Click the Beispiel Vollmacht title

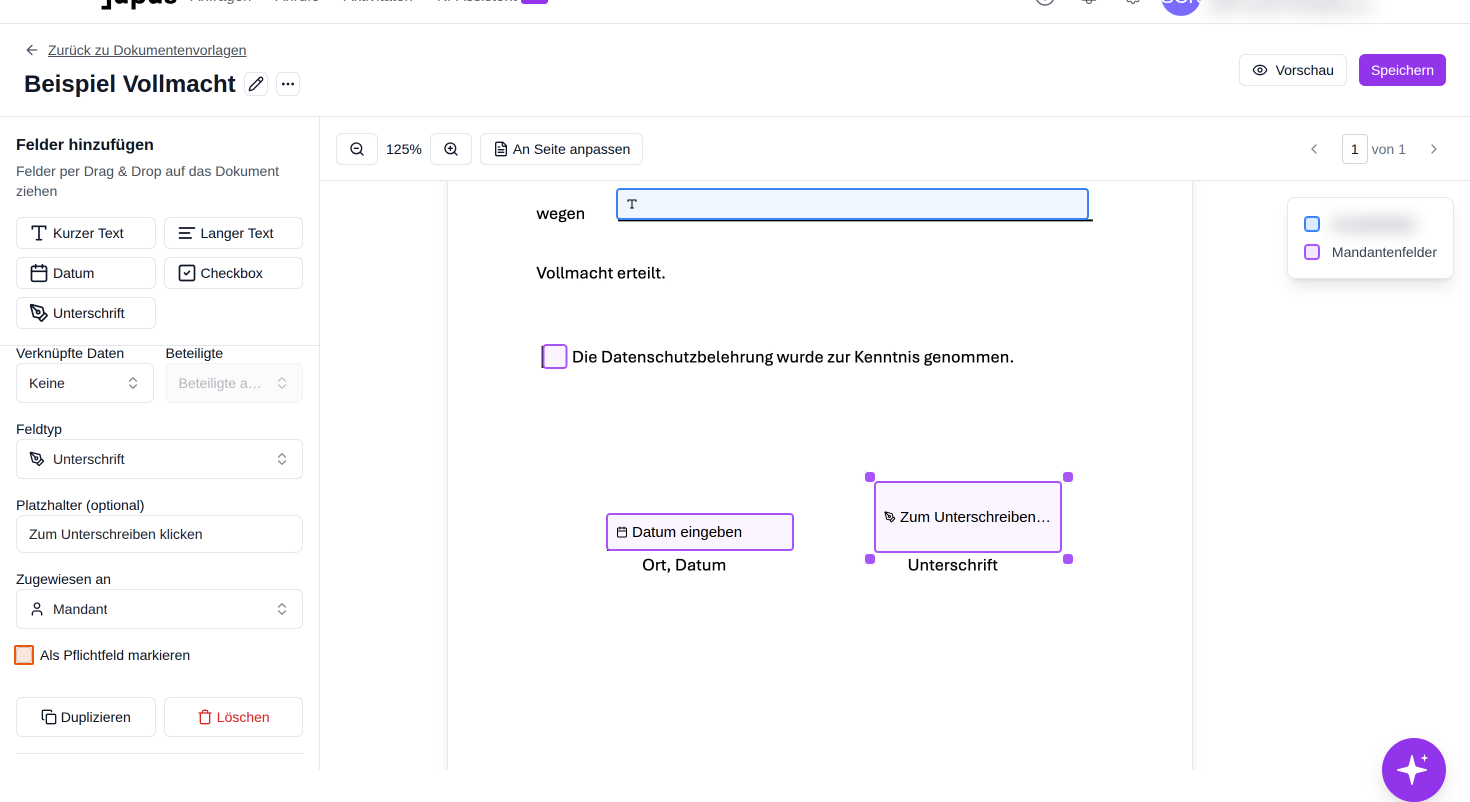click(x=130, y=84)
